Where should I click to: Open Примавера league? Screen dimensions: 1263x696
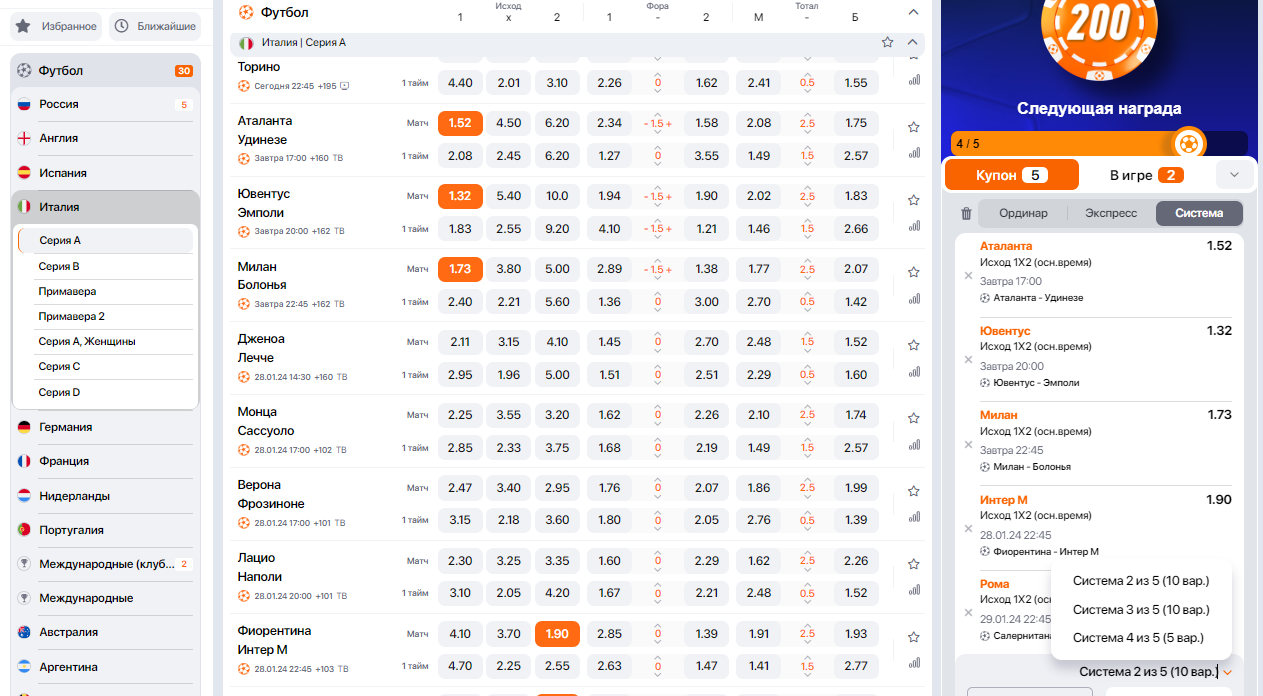(106, 291)
